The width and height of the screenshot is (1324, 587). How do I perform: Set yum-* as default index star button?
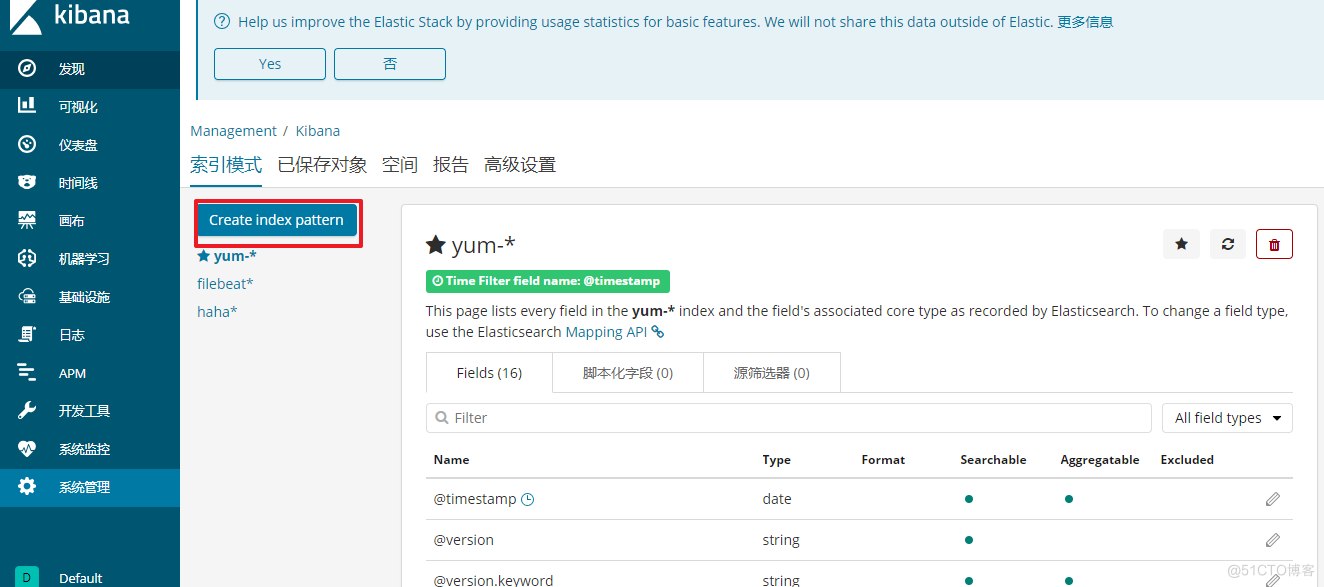click(x=1181, y=244)
